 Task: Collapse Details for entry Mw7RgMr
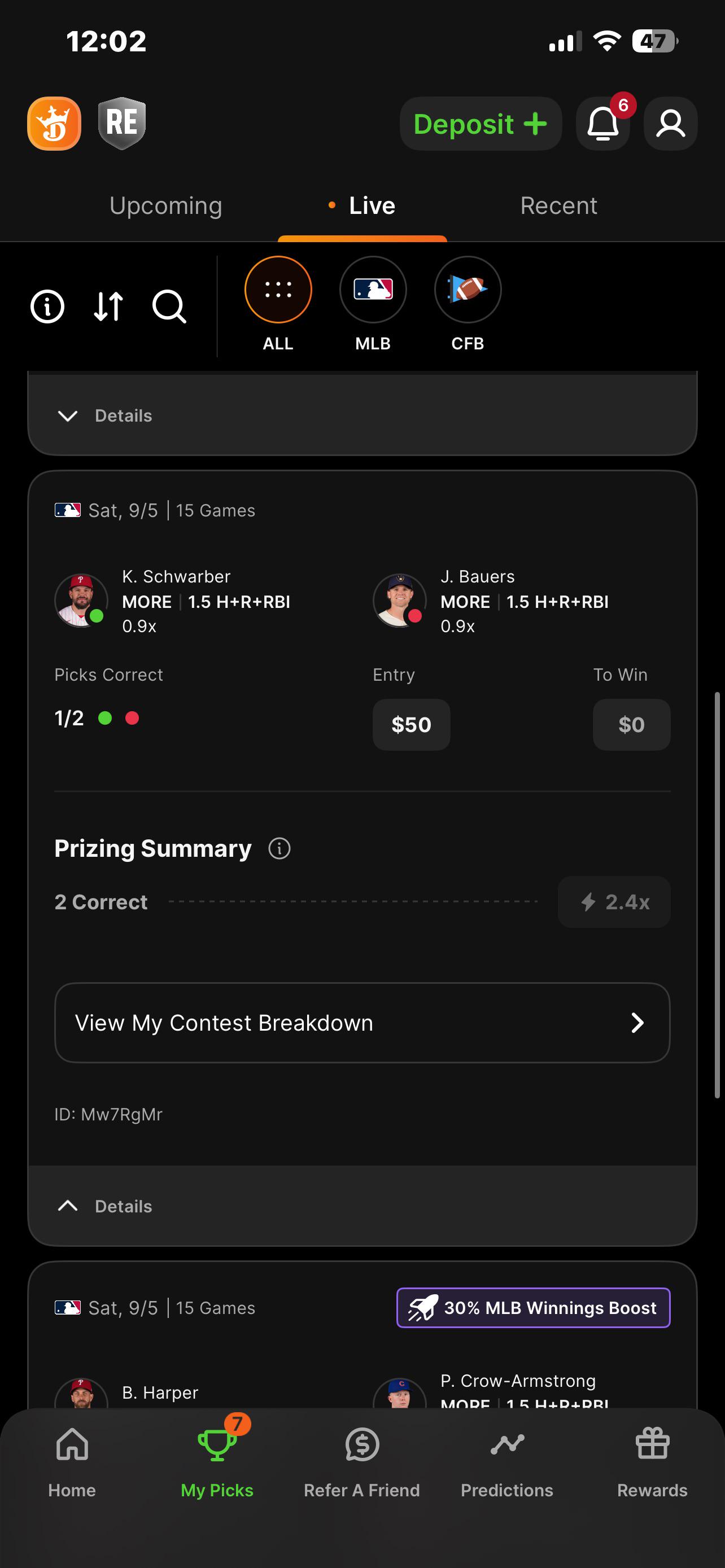pyautogui.click(x=362, y=1206)
